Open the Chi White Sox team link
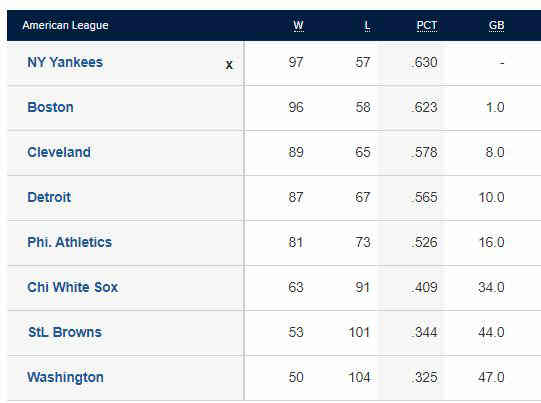The image size is (541, 403). [72, 287]
